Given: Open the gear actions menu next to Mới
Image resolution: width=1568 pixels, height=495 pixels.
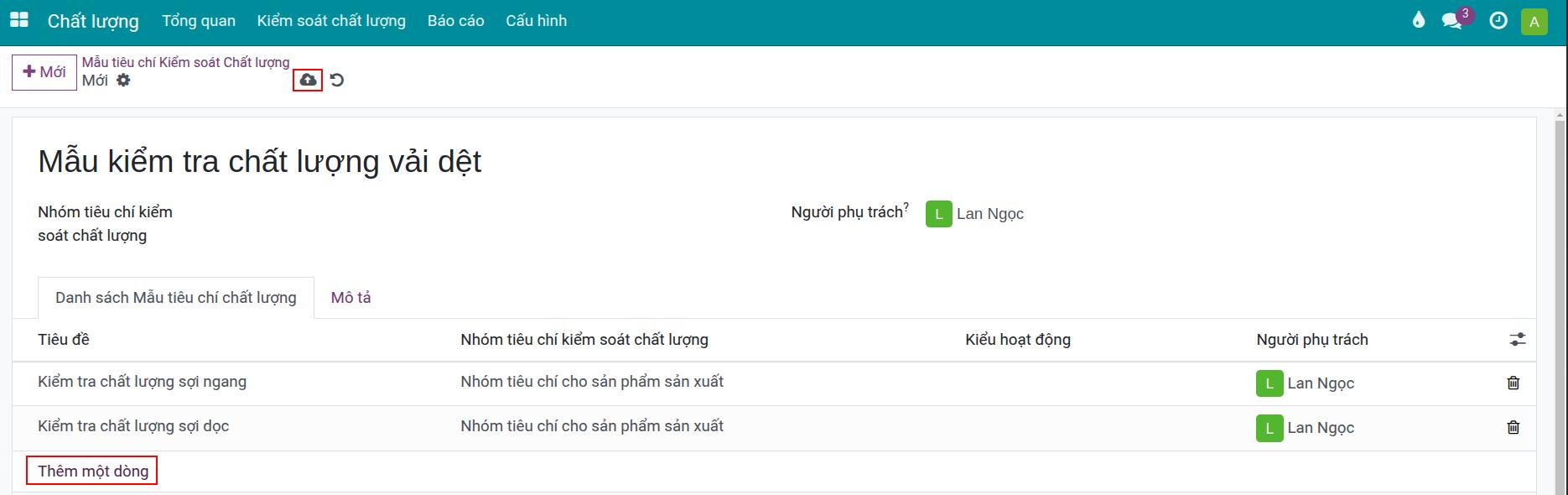Looking at the screenshot, I should 123,81.
